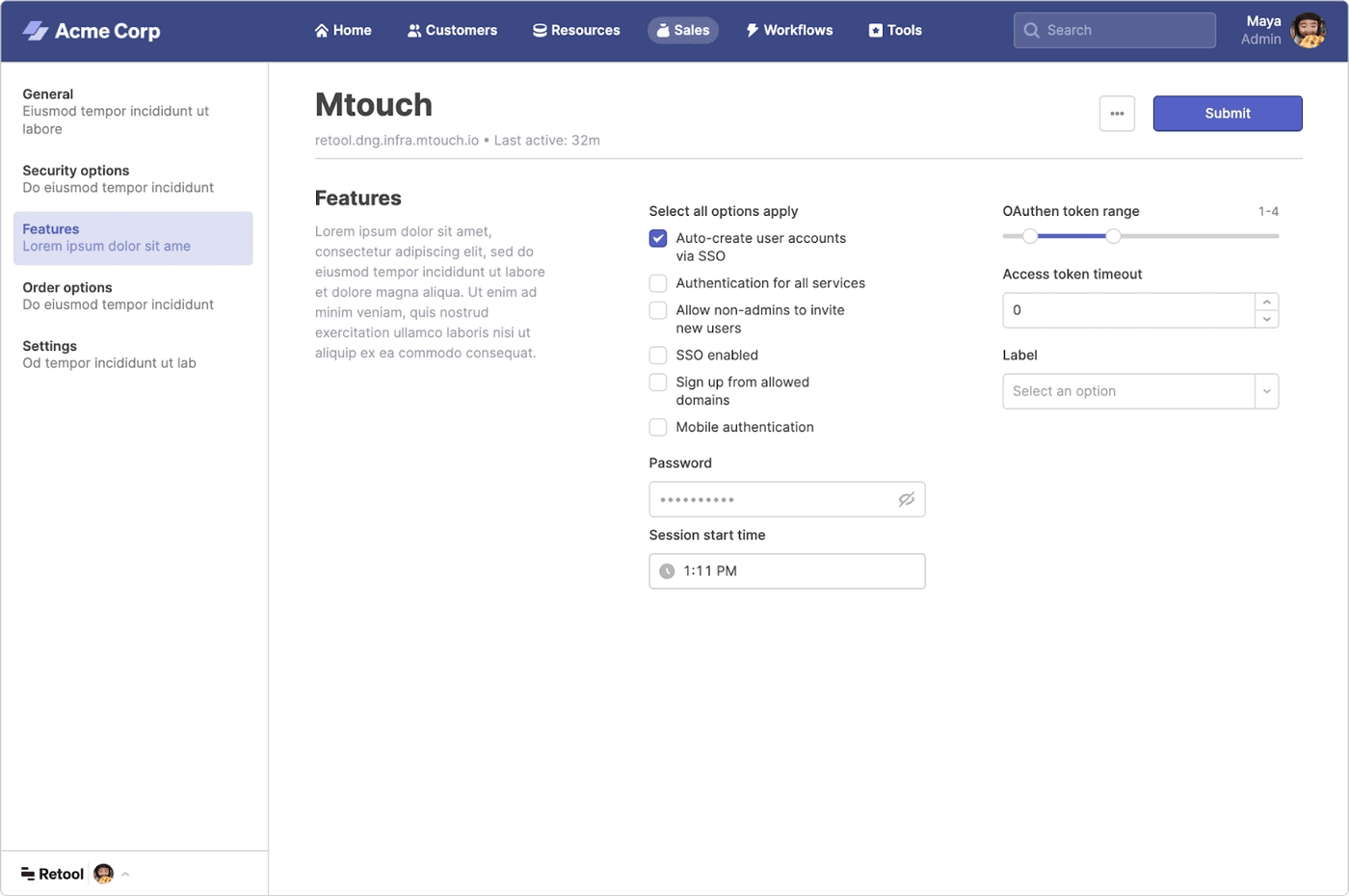Click the Tools icon in navigation bar

[874, 30]
